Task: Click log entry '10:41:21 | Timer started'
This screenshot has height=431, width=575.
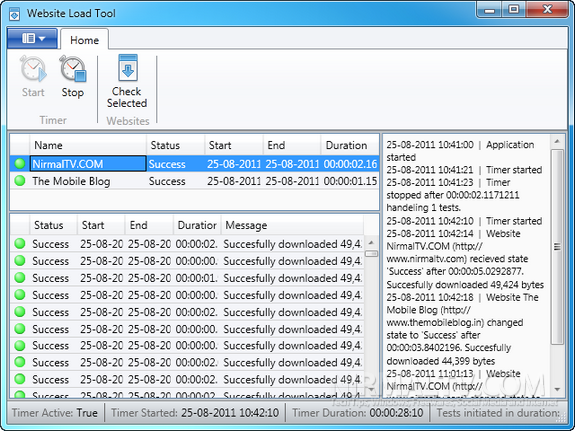Action: [464, 170]
